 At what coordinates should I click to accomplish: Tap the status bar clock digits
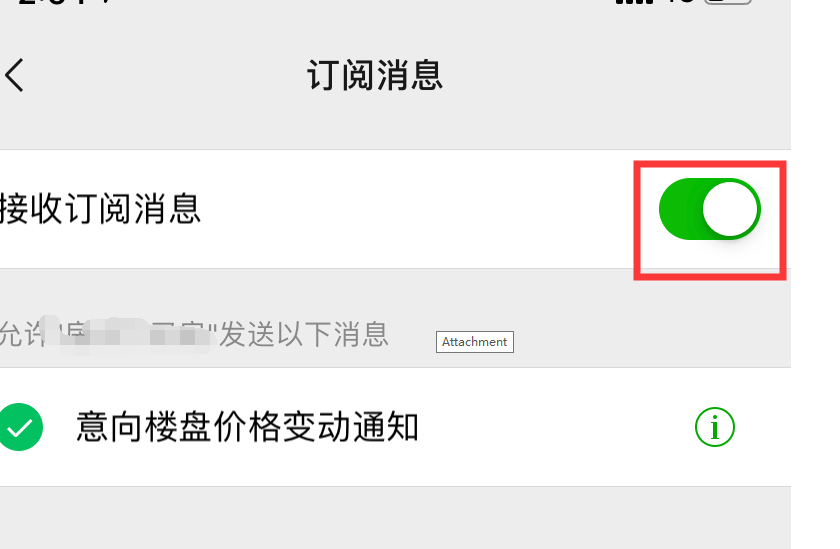click(64, 2)
